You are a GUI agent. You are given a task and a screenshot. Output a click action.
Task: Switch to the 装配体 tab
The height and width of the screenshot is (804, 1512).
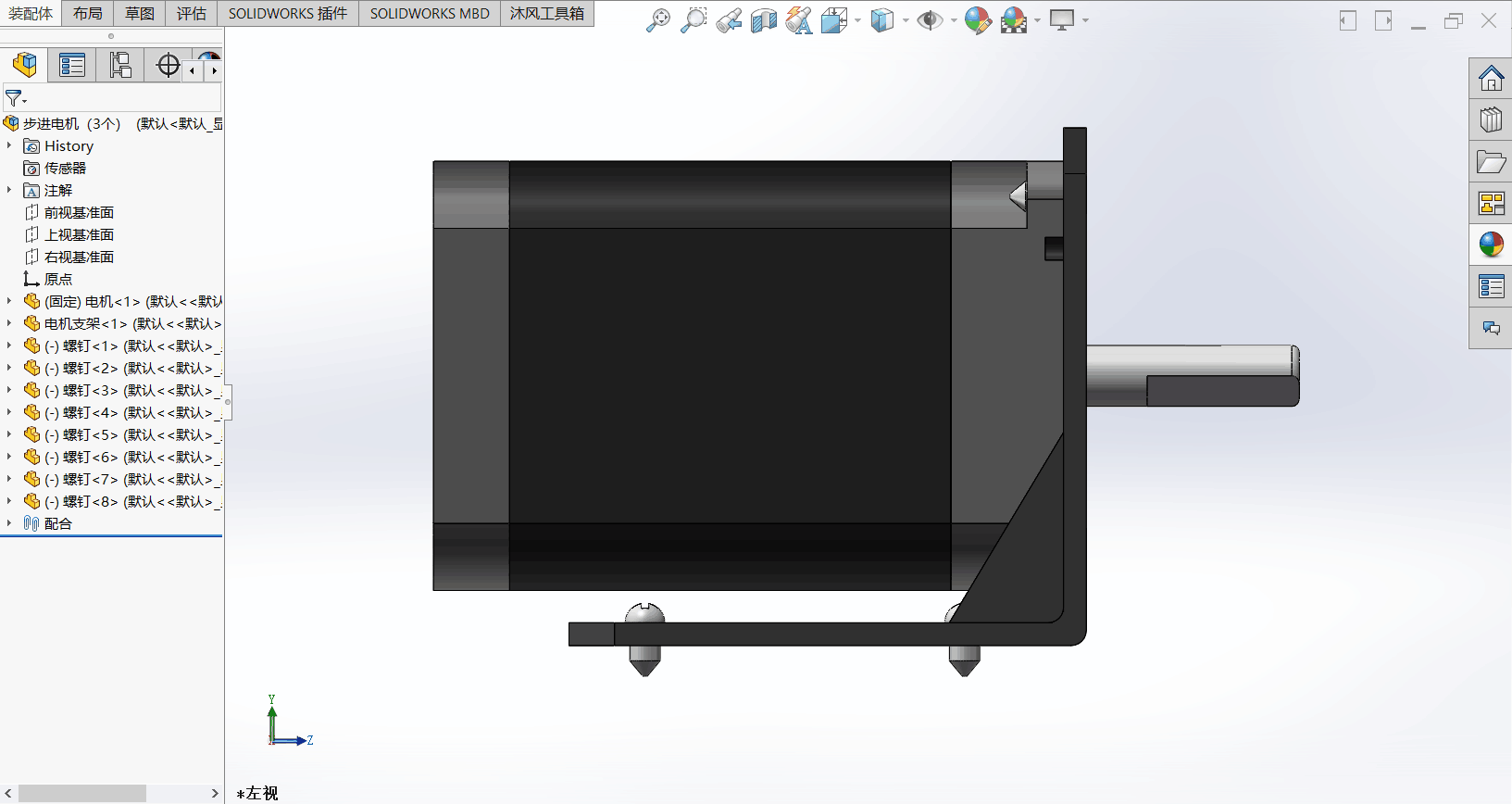(31, 13)
